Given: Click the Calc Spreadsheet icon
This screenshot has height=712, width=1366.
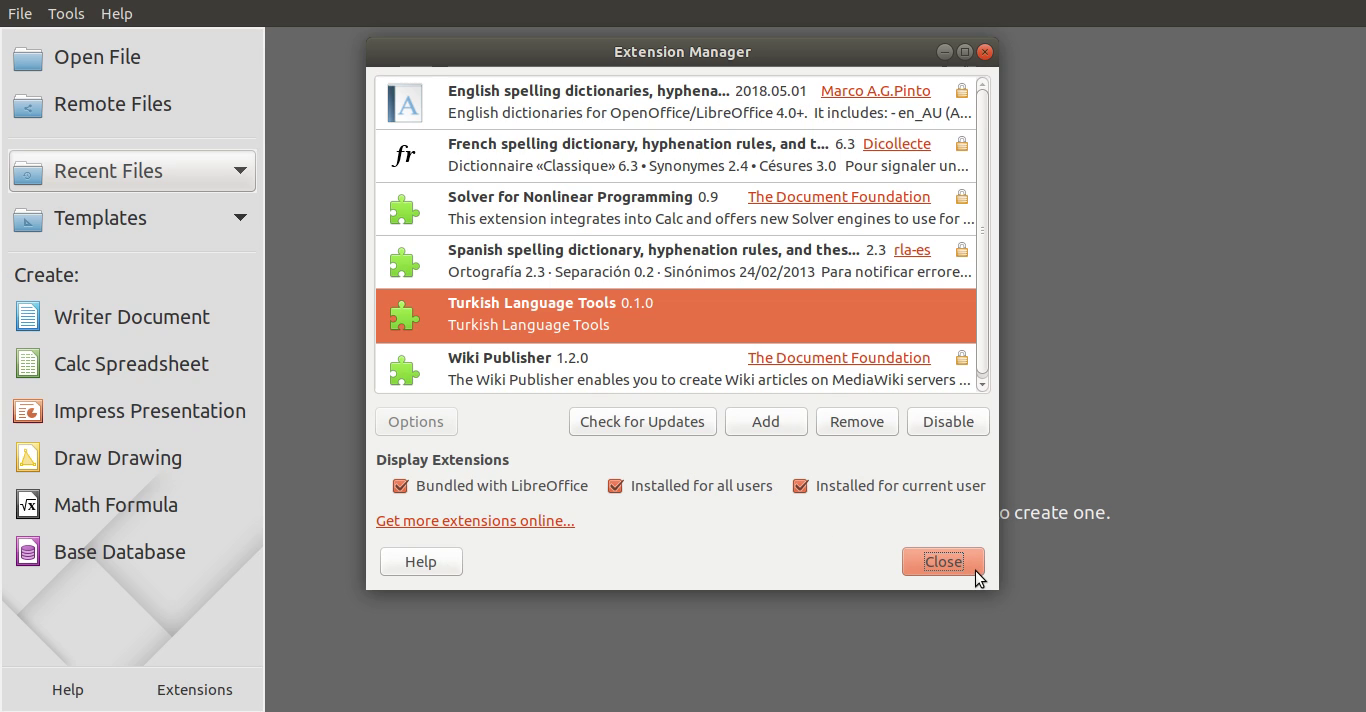Looking at the screenshot, I should [x=28, y=364].
